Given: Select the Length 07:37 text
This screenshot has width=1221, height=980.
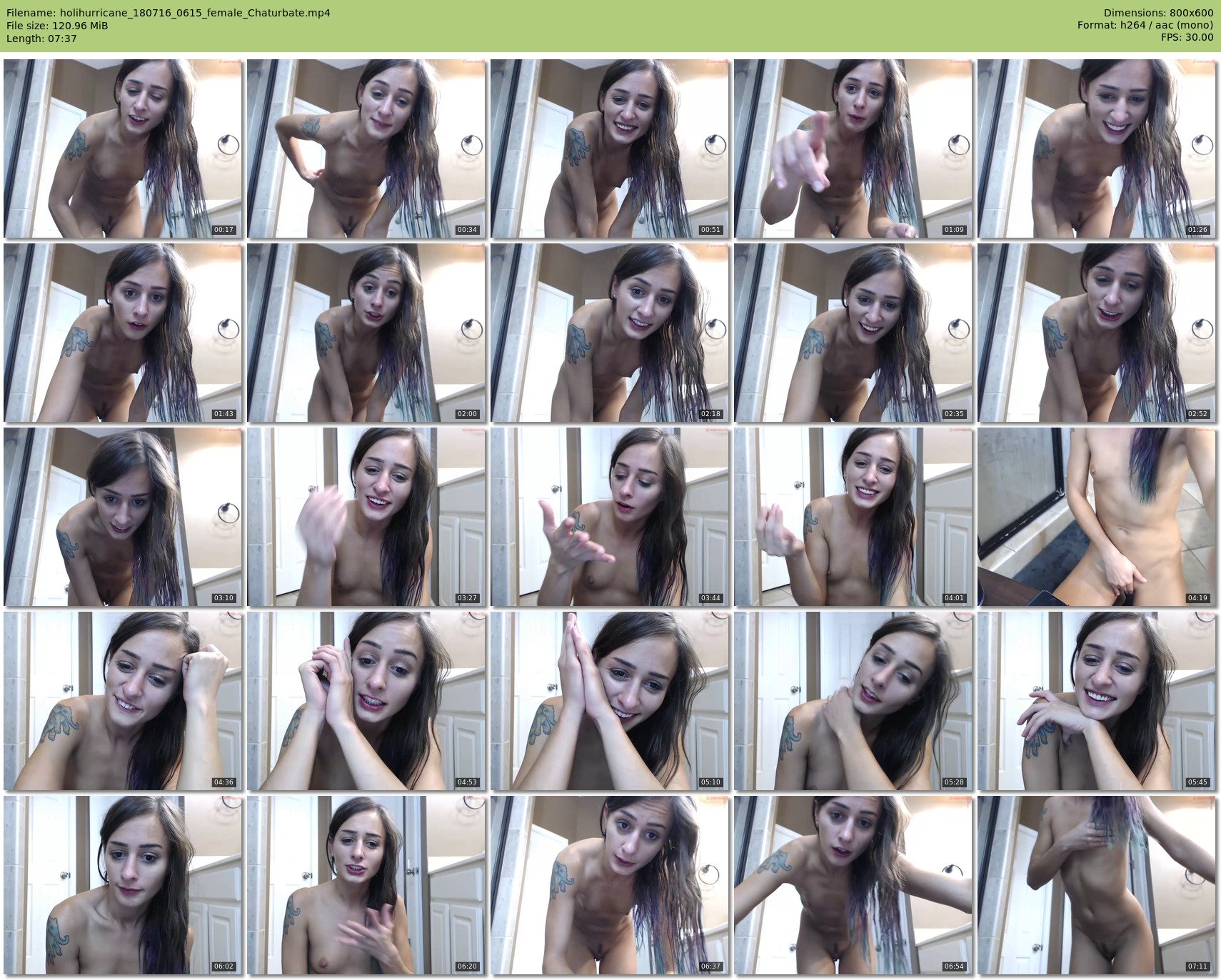Looking at the screenshot, I should [x=41, y=39].
